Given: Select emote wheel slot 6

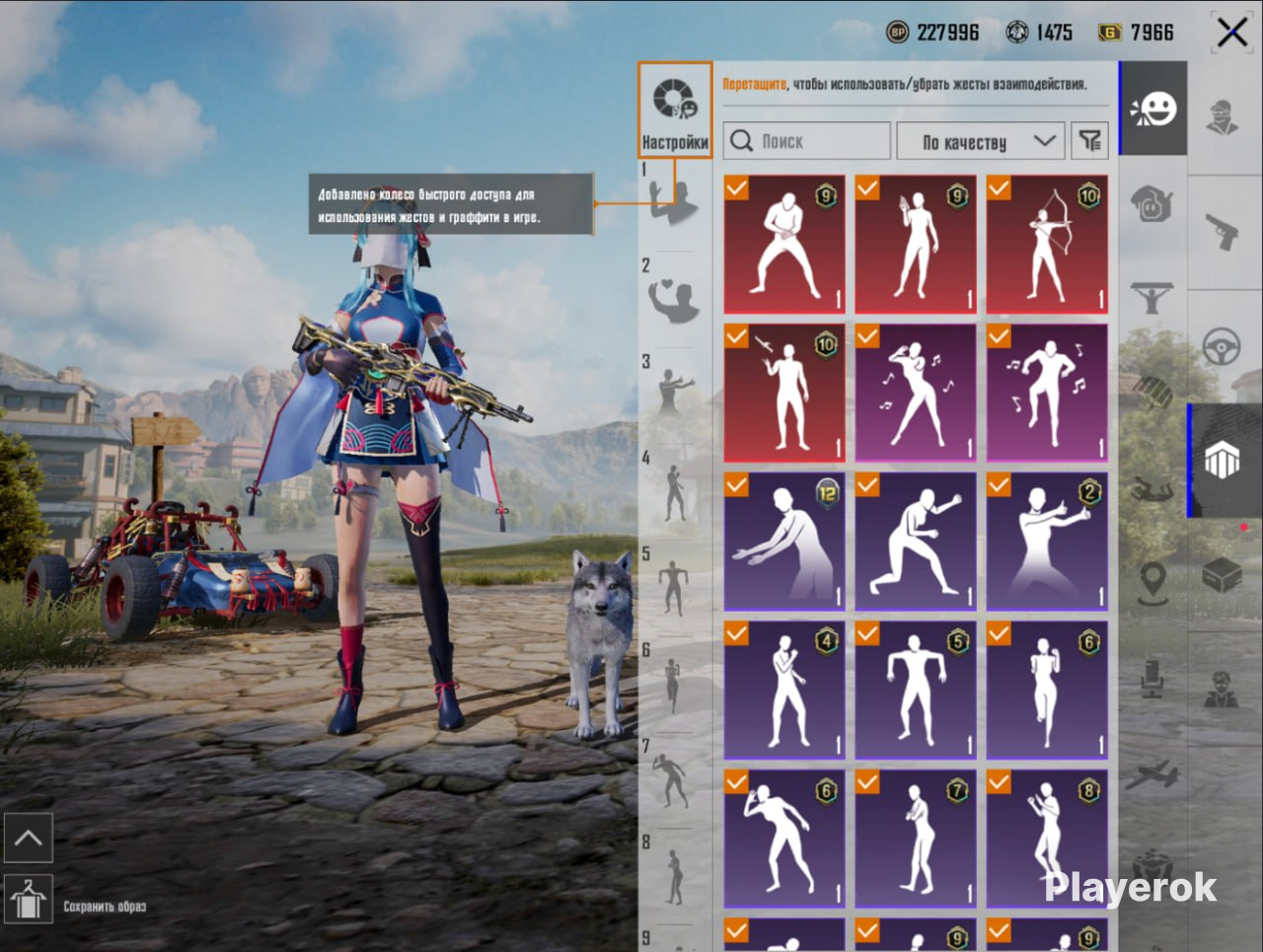Looking at the screenshot, I should coord(675,683).
